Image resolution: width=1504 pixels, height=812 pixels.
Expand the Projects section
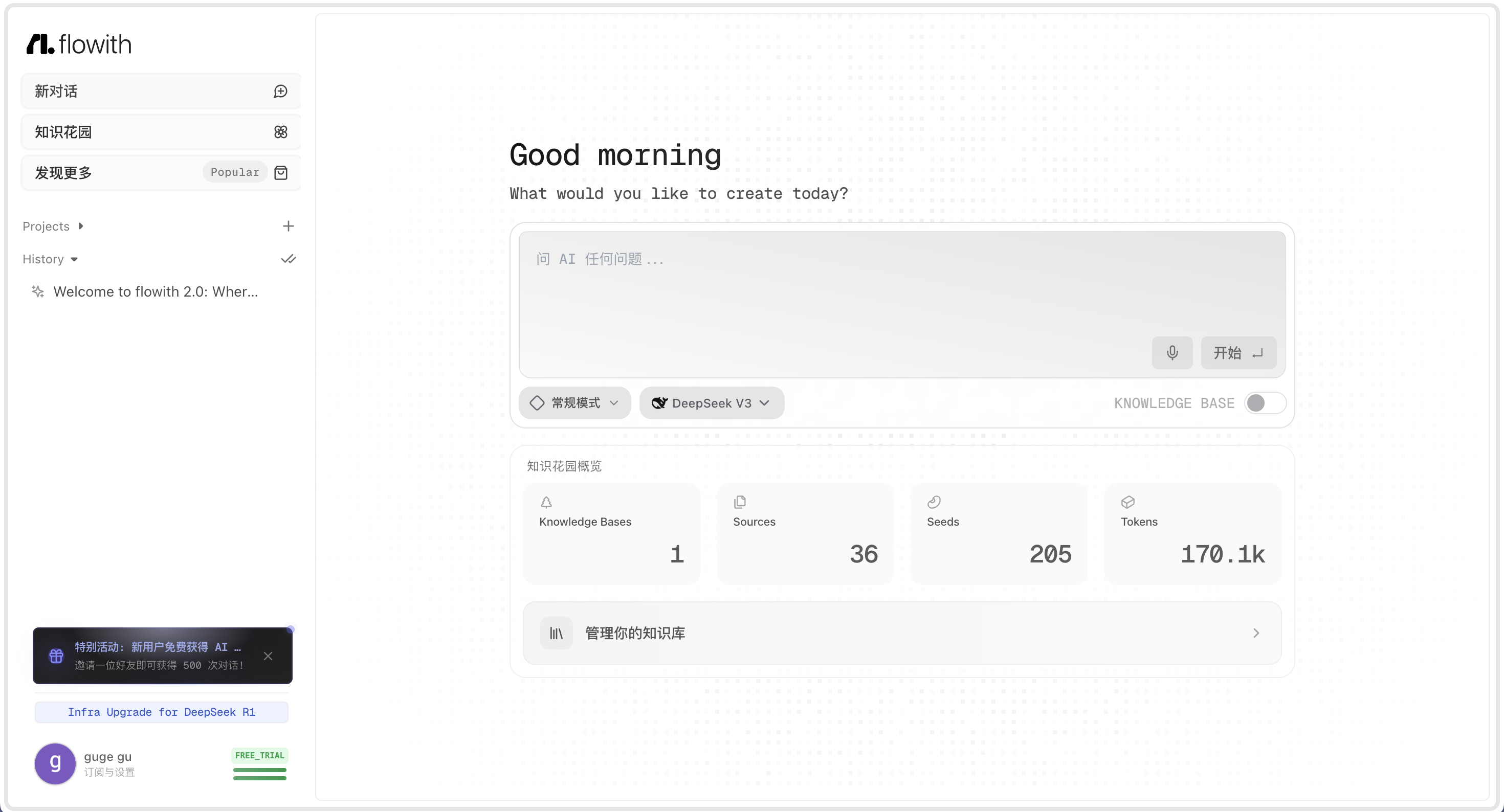(x=53, y=226)
